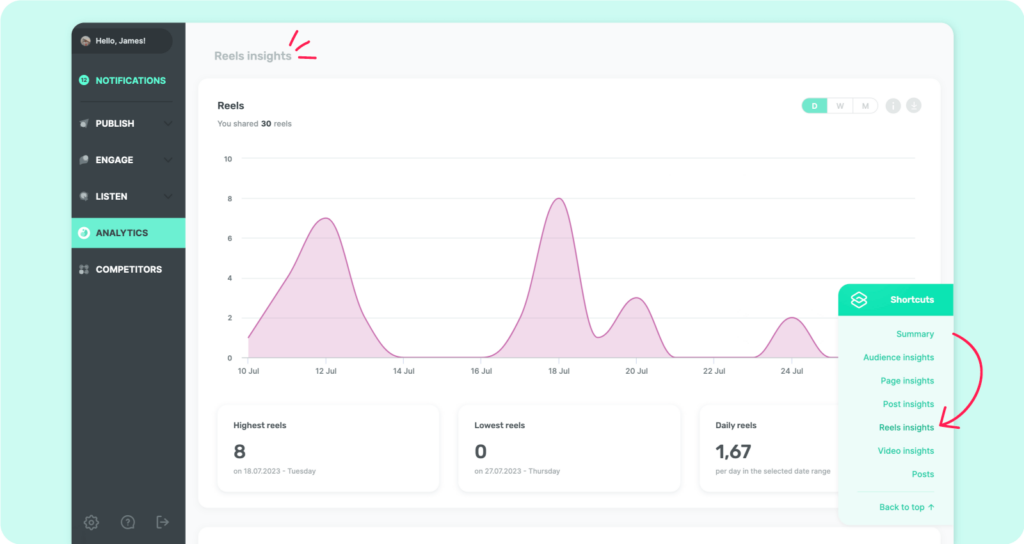
Task: Open settings via the gear icon
Action: [91, 522]
